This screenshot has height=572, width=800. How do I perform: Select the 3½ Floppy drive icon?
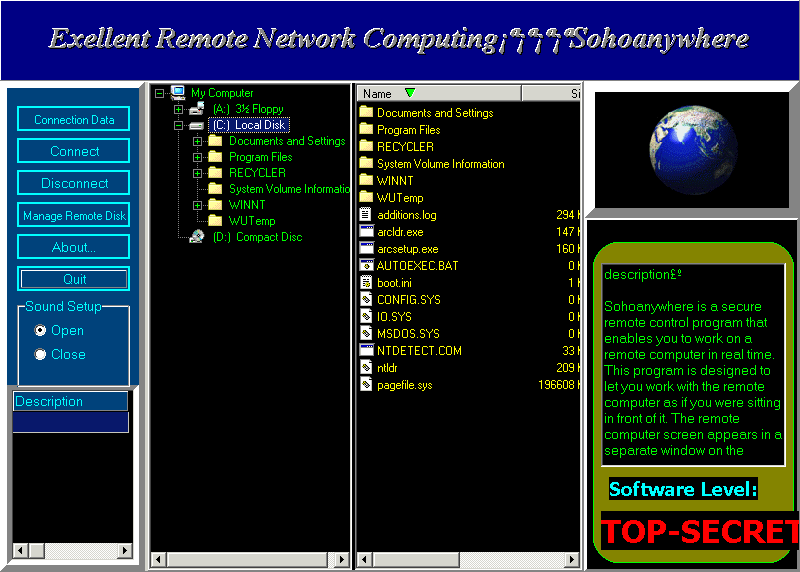pos(197,109)
